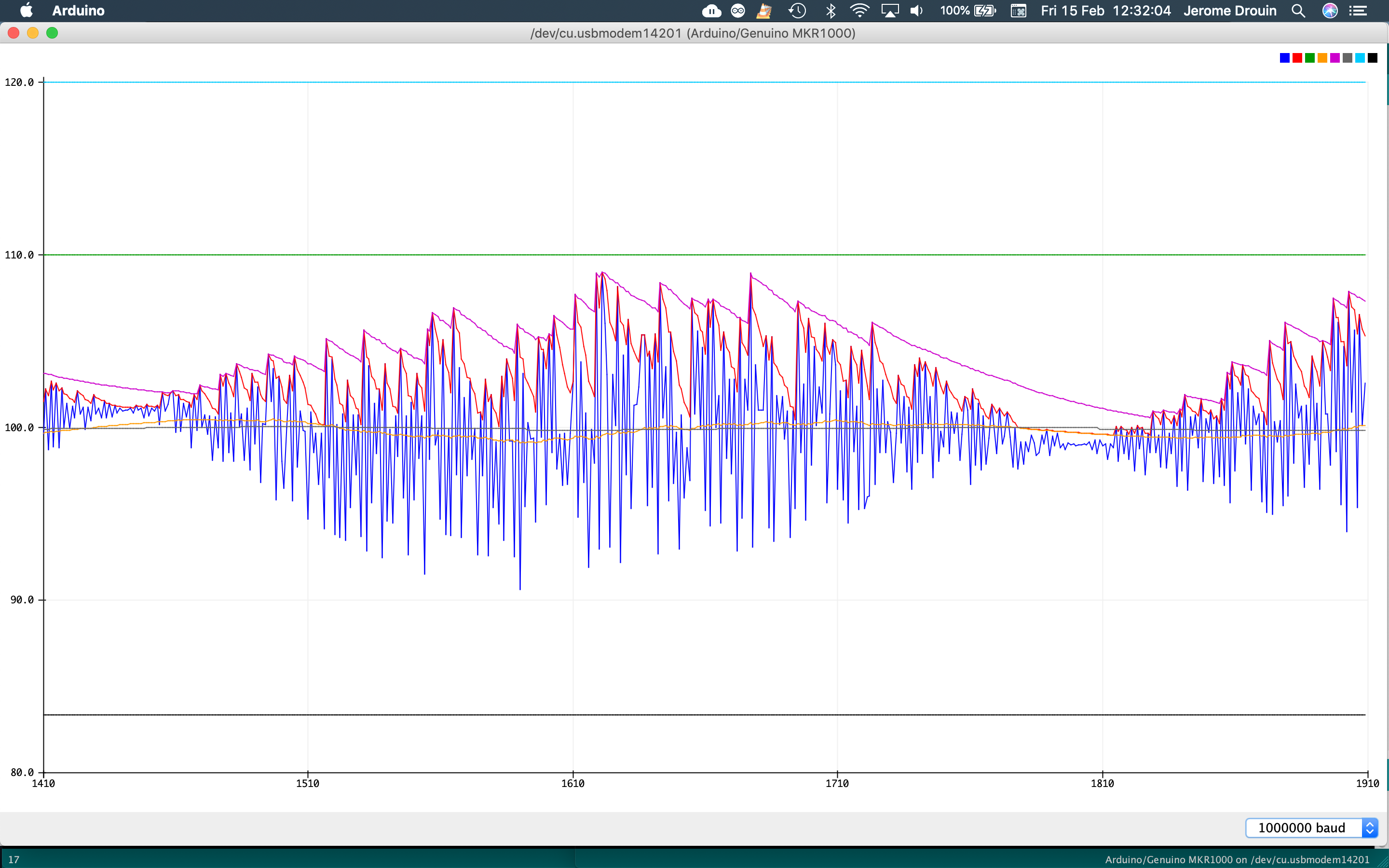Viewport: 1389px width, 868px height.
Task: Open Spotlight search magnifier
Action: [x=1298, y=10]
